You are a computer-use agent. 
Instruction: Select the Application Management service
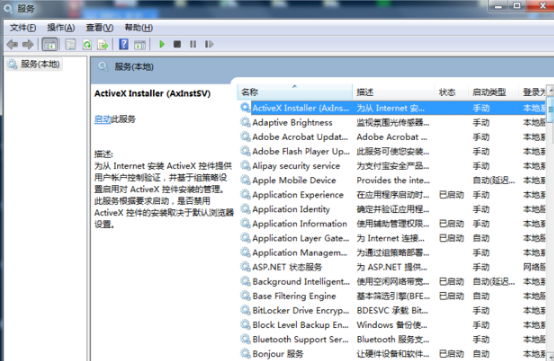pyautogui.click(x=393, y=253)
